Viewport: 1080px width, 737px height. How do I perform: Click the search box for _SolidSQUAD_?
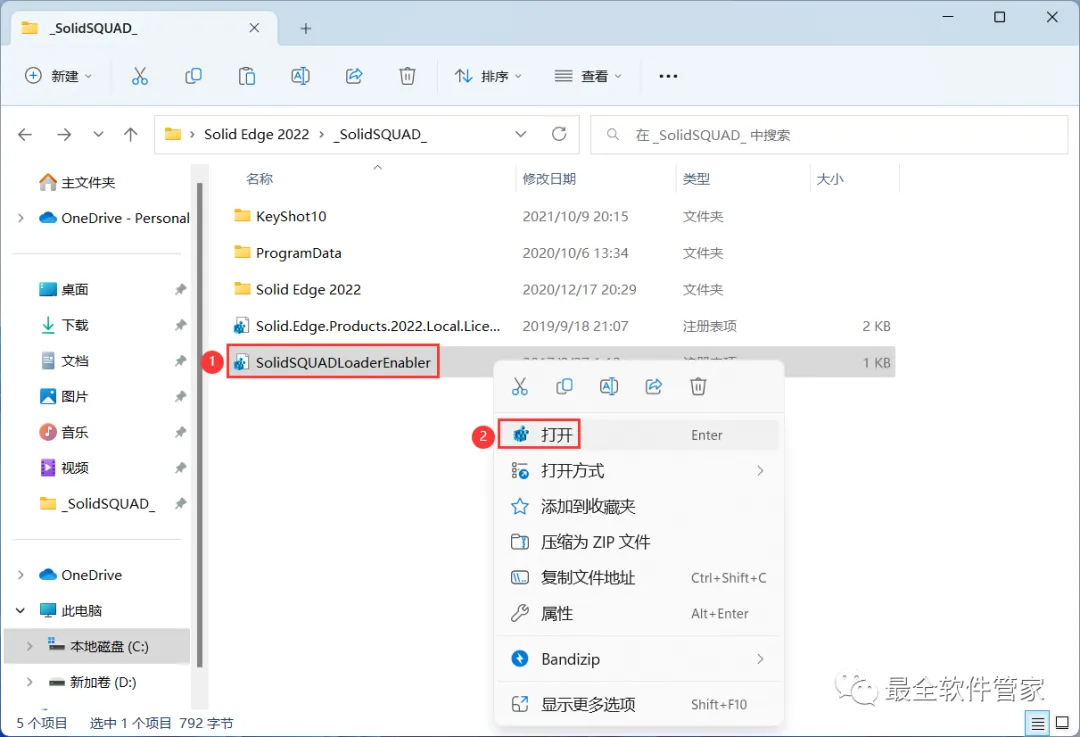pos(829,134)
